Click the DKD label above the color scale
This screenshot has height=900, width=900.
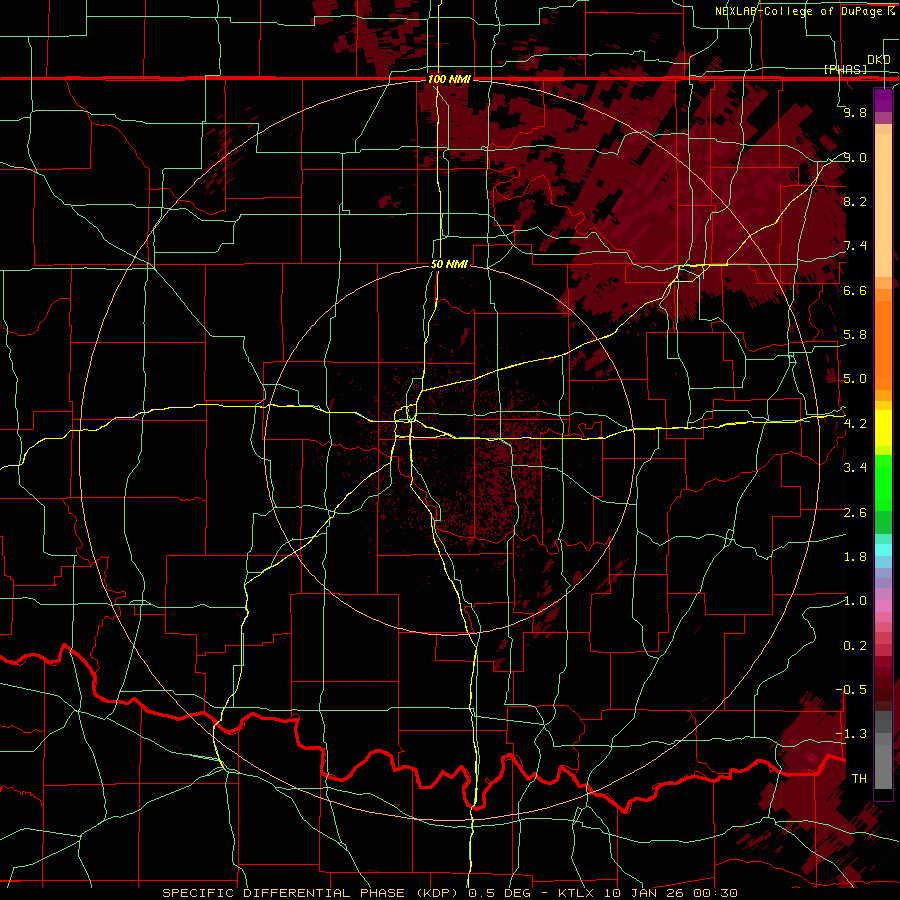(878, 60)
